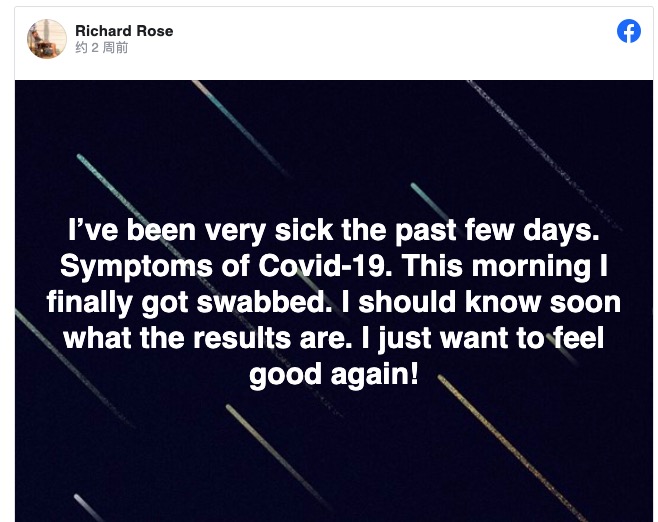This screenshot has width=658, height=522.
Task: Click the gold streak below "good again!"
Action: [510, 447]
